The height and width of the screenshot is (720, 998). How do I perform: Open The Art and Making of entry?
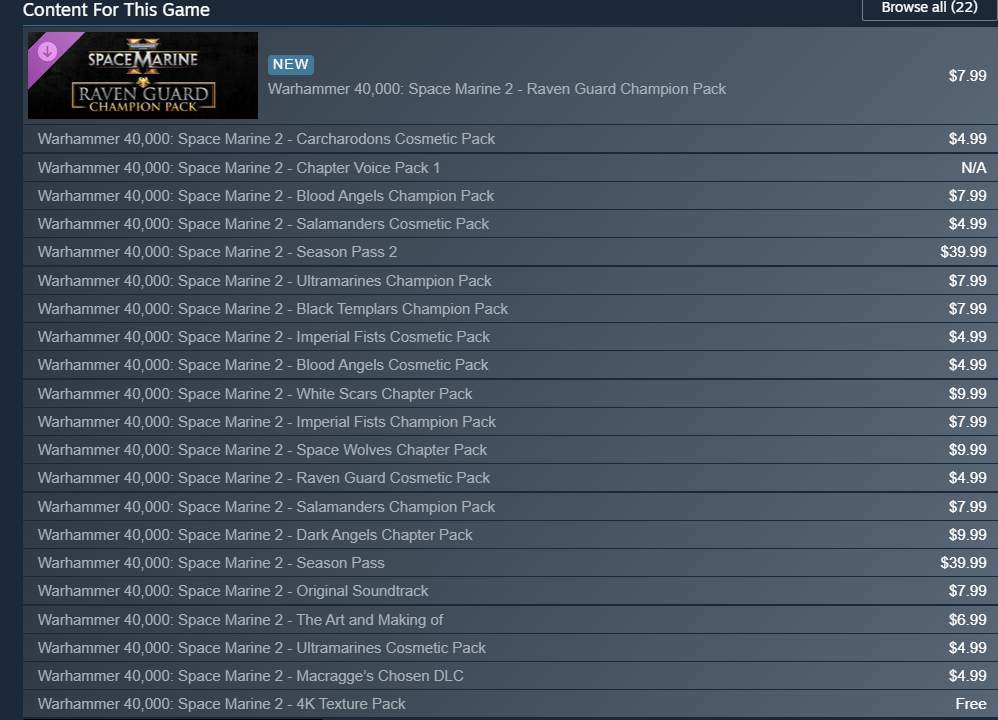coord(510,619)
